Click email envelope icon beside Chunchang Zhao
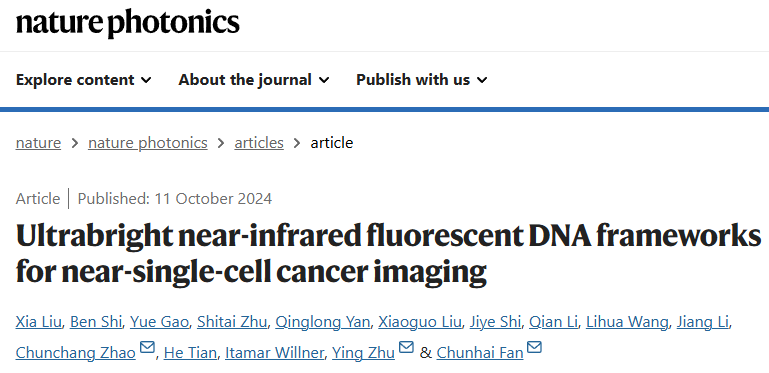 tap(147, 348)
